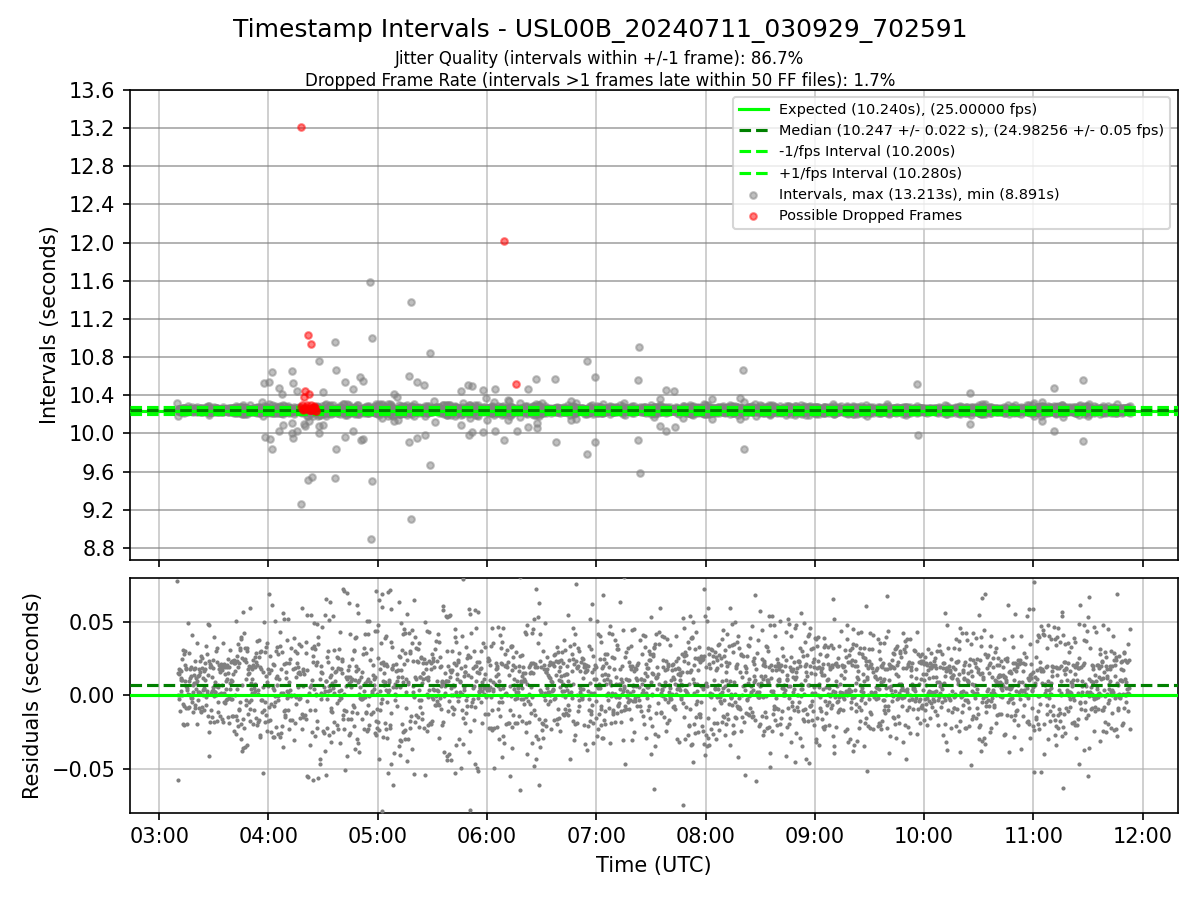Click the '04:00' x-axis tick label

268,834
